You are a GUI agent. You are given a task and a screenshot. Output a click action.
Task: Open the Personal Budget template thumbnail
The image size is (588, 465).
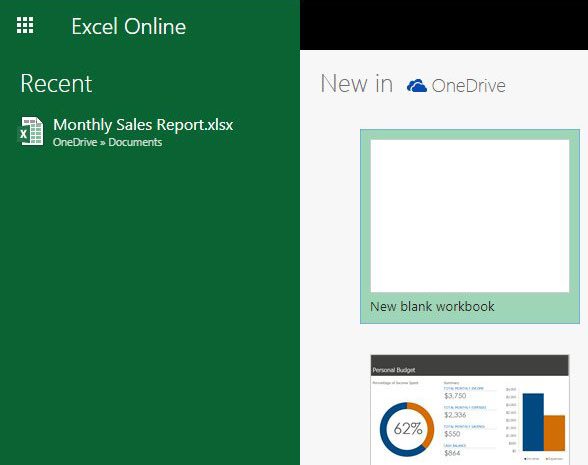(470, 410)
